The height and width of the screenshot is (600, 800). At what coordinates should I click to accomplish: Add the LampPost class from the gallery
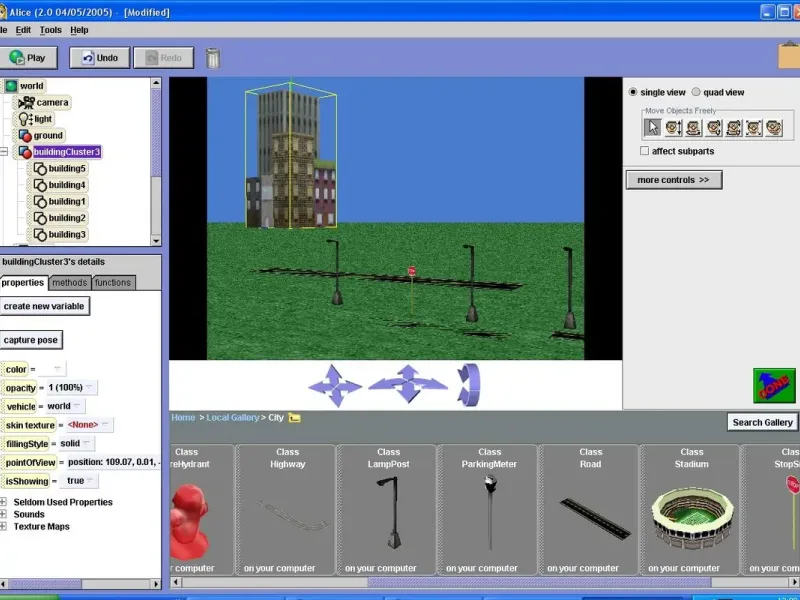pyautogui.click(x=387, y=510)
